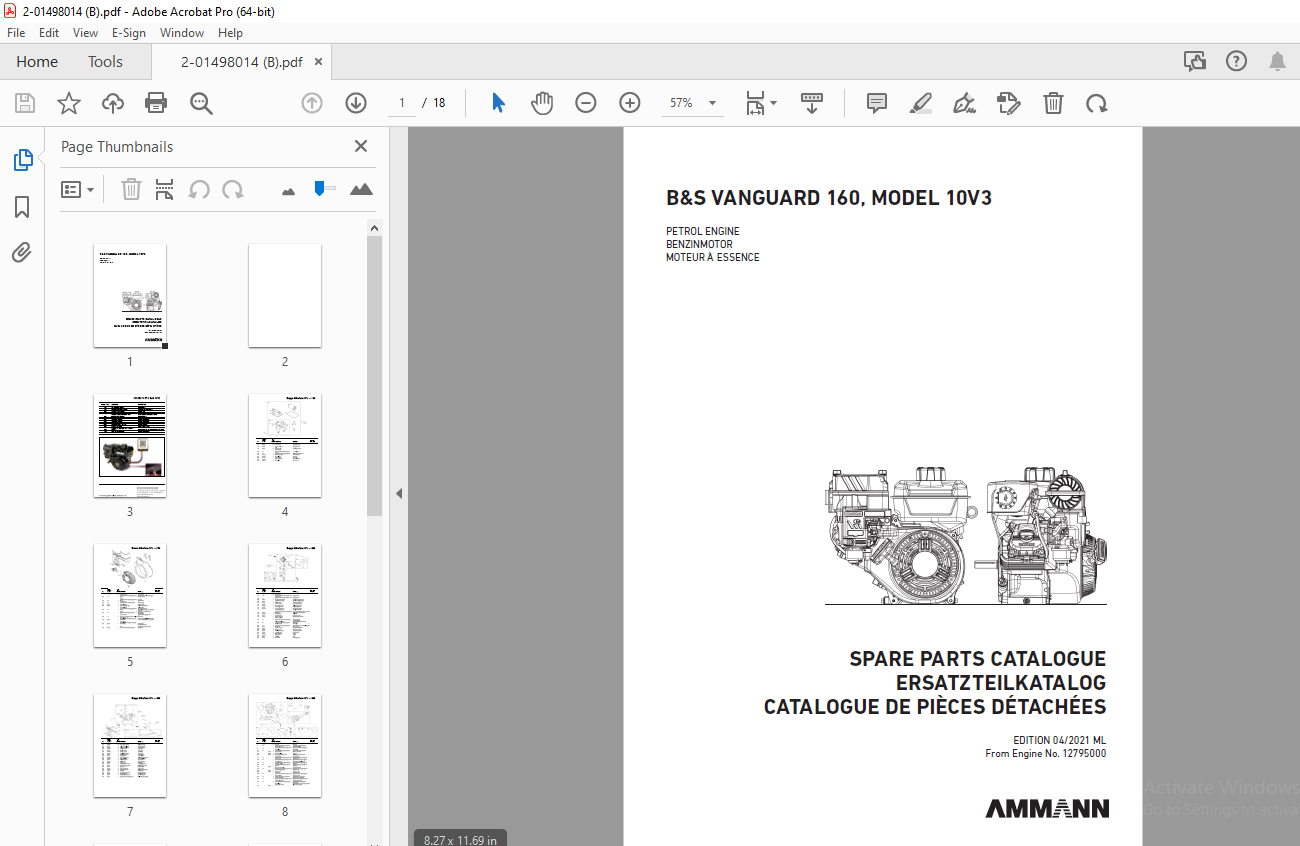This screenshot has width=1300, height=846.
Task: Select page 6 thumbnail
Action: 285,596
